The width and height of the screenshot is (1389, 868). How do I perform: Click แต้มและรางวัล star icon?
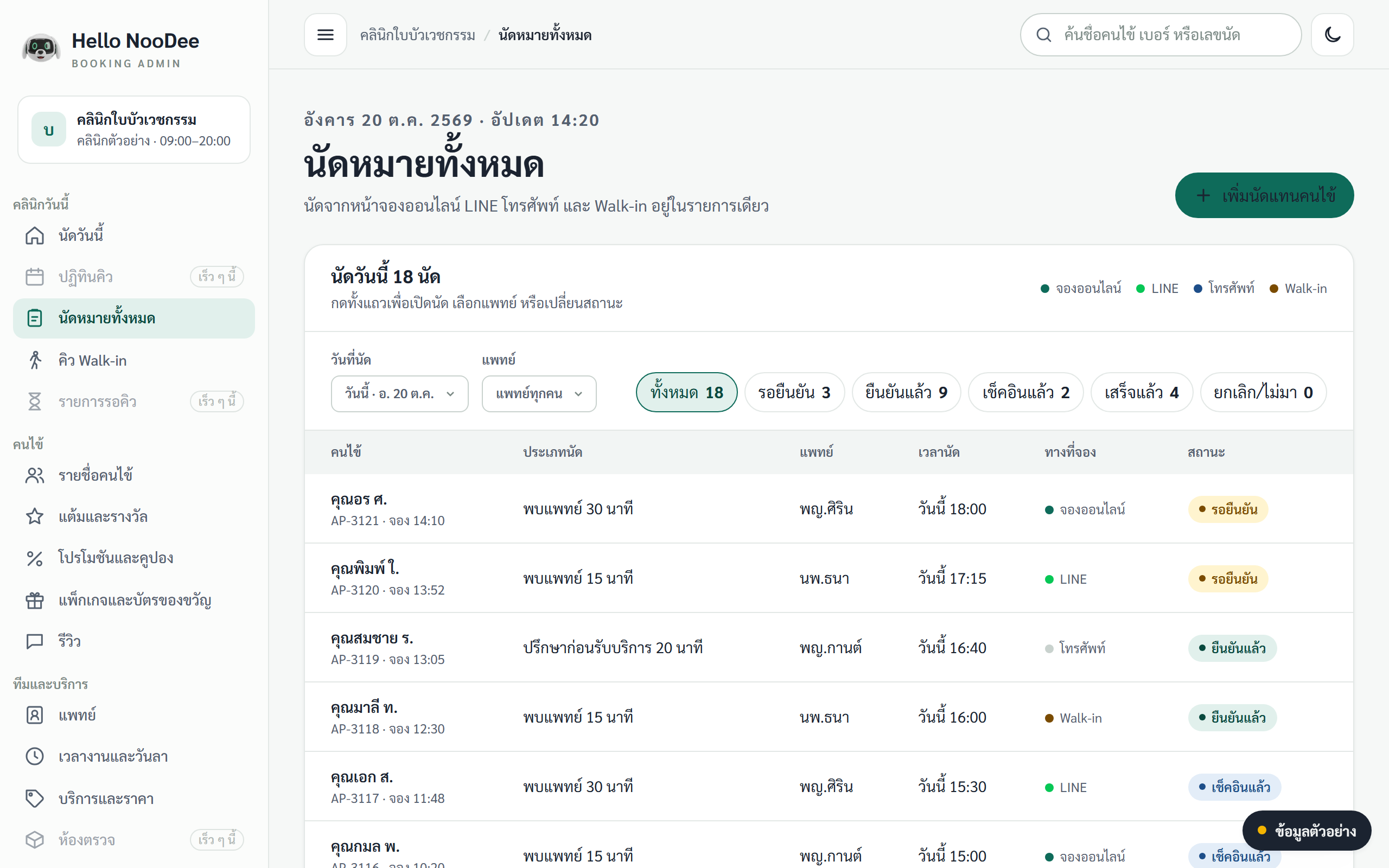[34, 516]
